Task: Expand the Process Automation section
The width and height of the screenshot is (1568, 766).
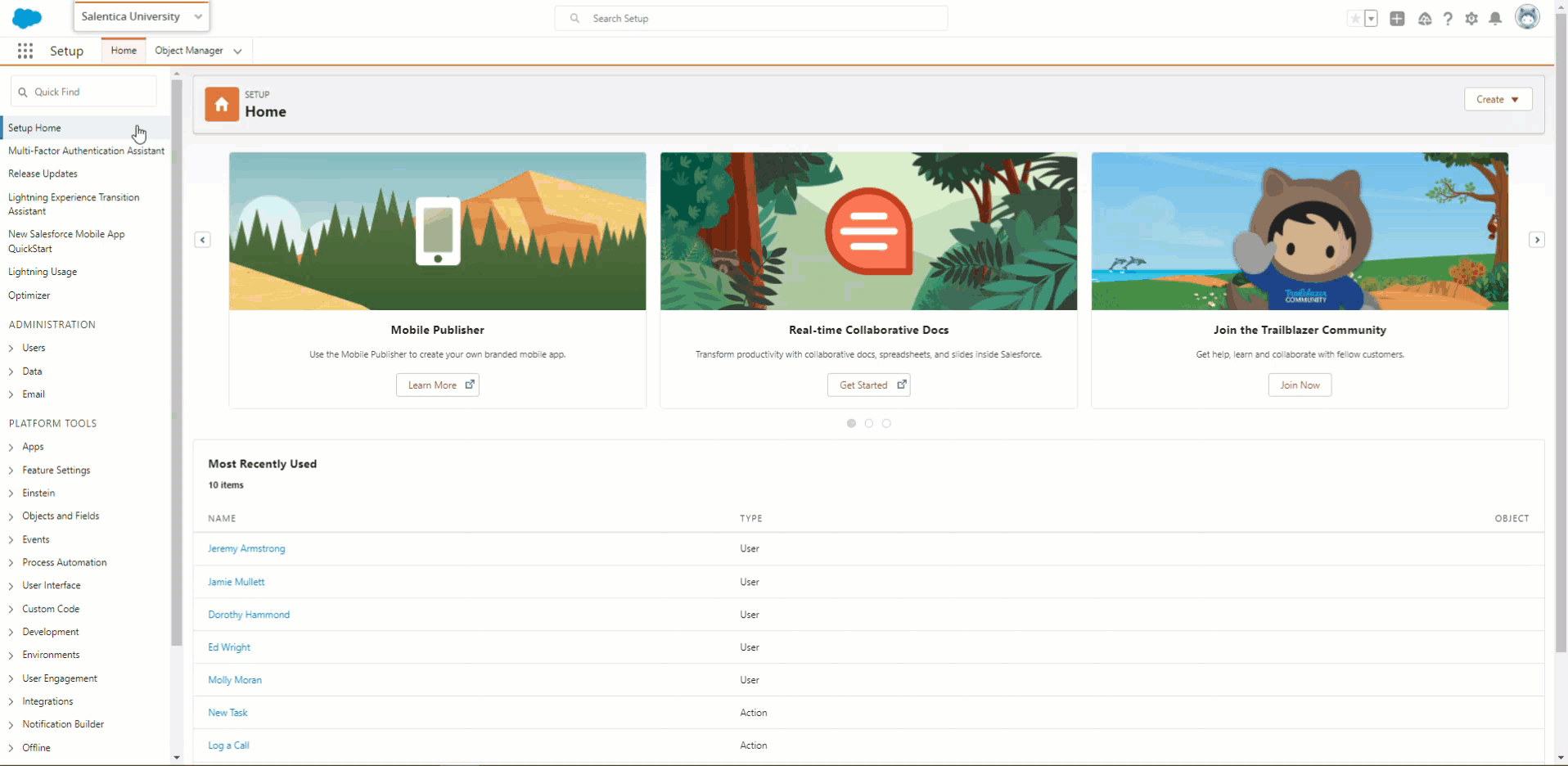Action: pyautogui.click(x=11, y=563)
